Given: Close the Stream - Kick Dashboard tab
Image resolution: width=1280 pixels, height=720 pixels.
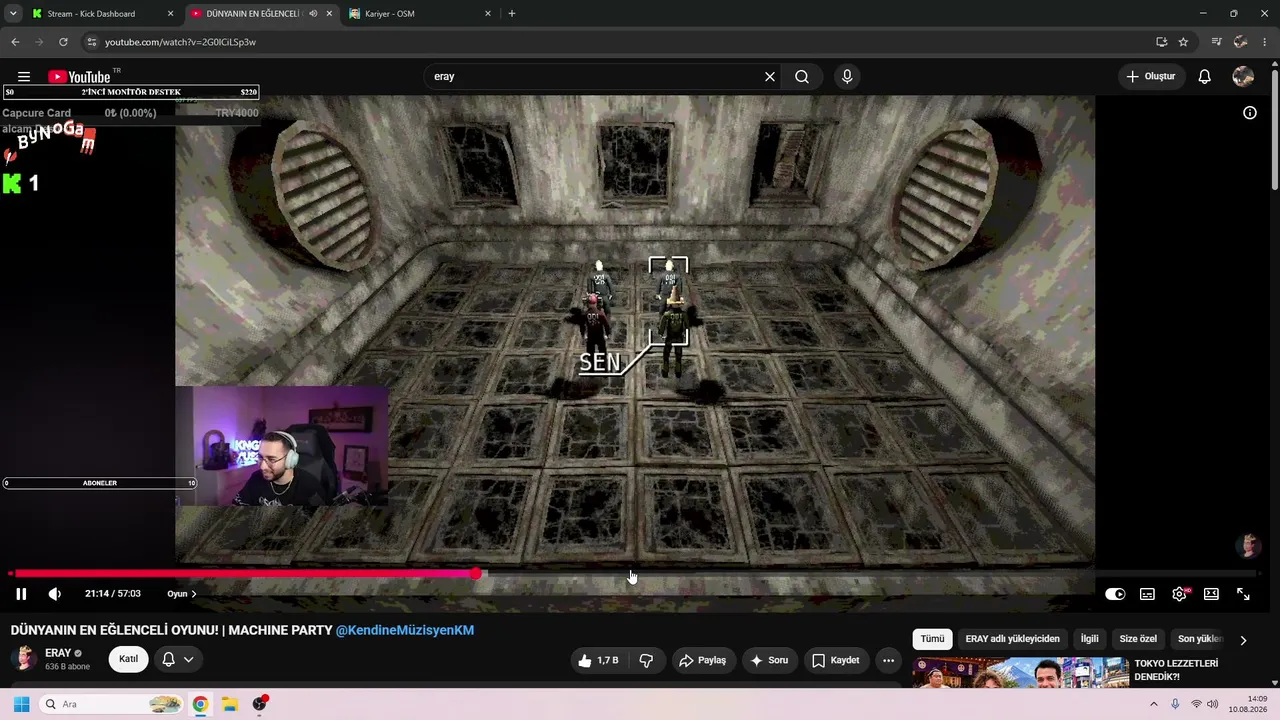Looking at the screenshot, I should 170,14.
